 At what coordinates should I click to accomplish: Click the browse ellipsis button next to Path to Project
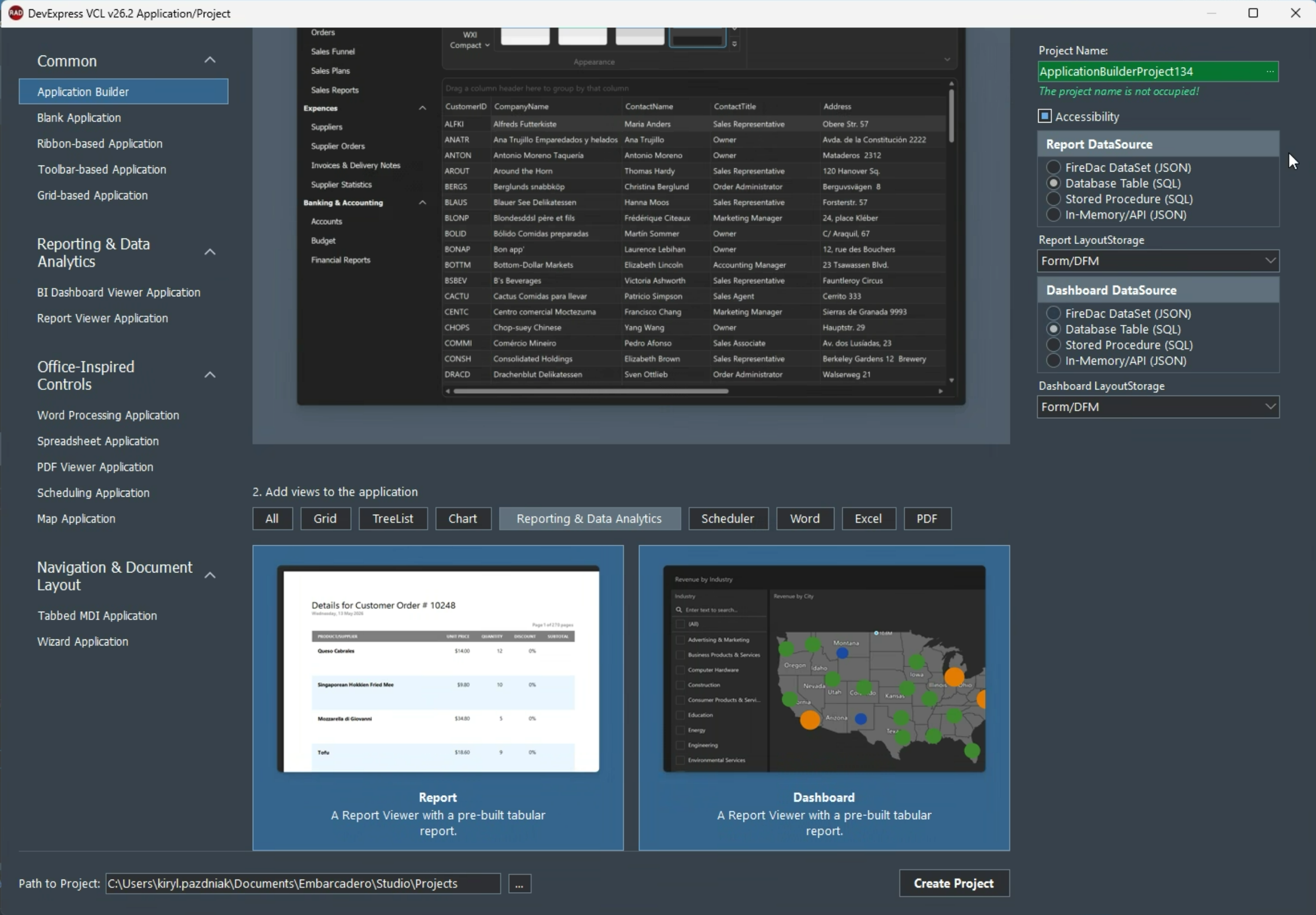point(519,884)
